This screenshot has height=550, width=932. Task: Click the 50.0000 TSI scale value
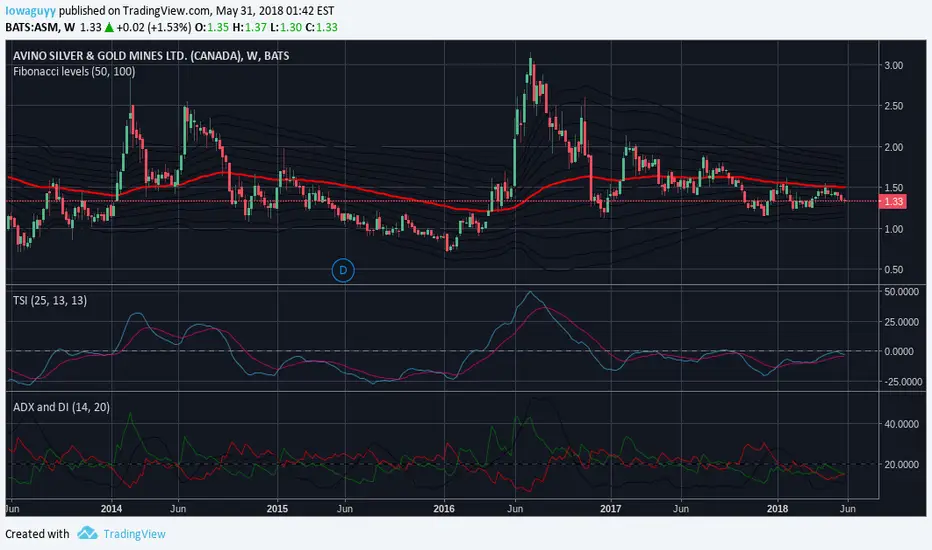[902, 292]
